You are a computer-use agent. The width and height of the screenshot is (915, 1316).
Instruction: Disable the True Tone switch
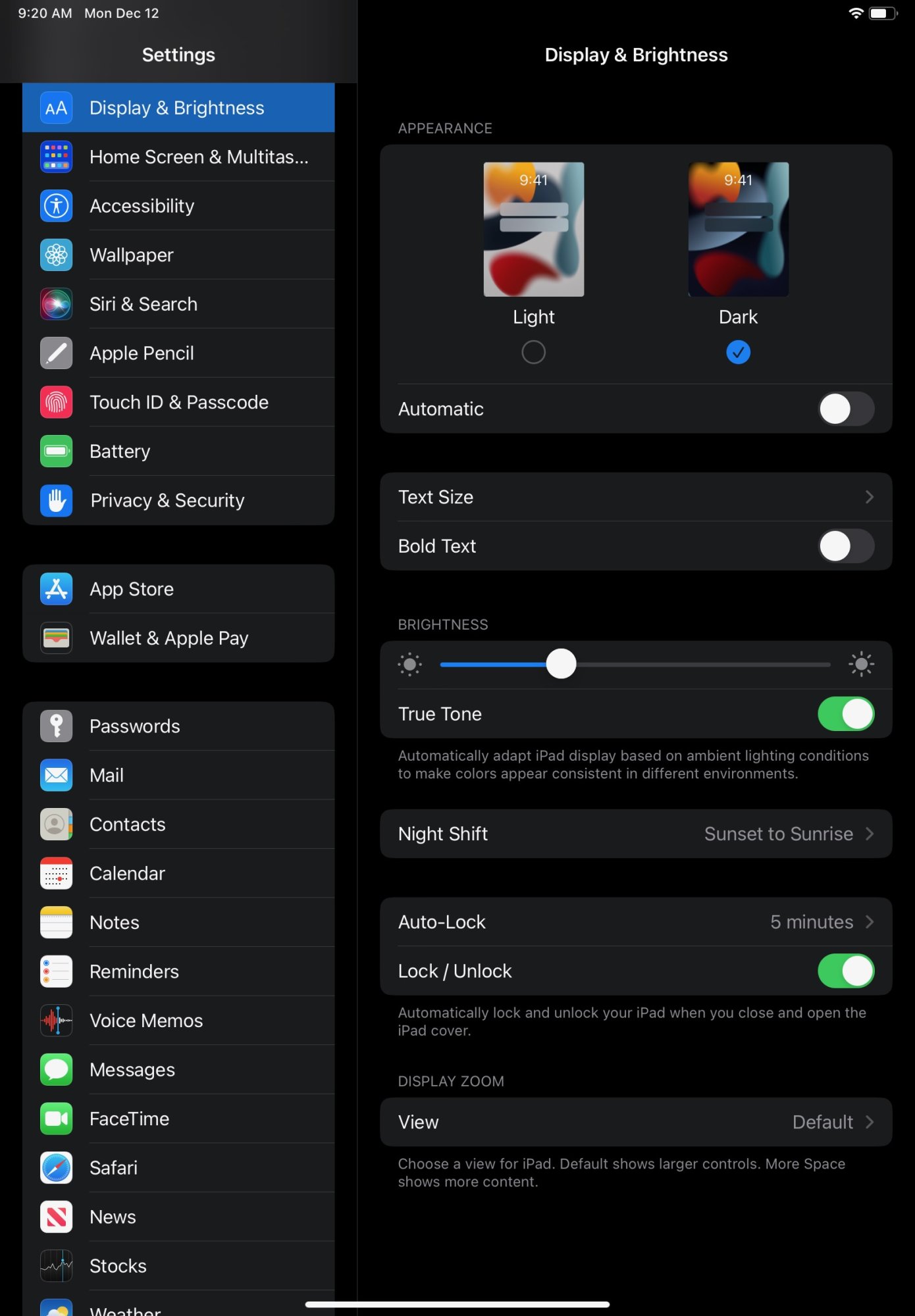tap(846, 713)
